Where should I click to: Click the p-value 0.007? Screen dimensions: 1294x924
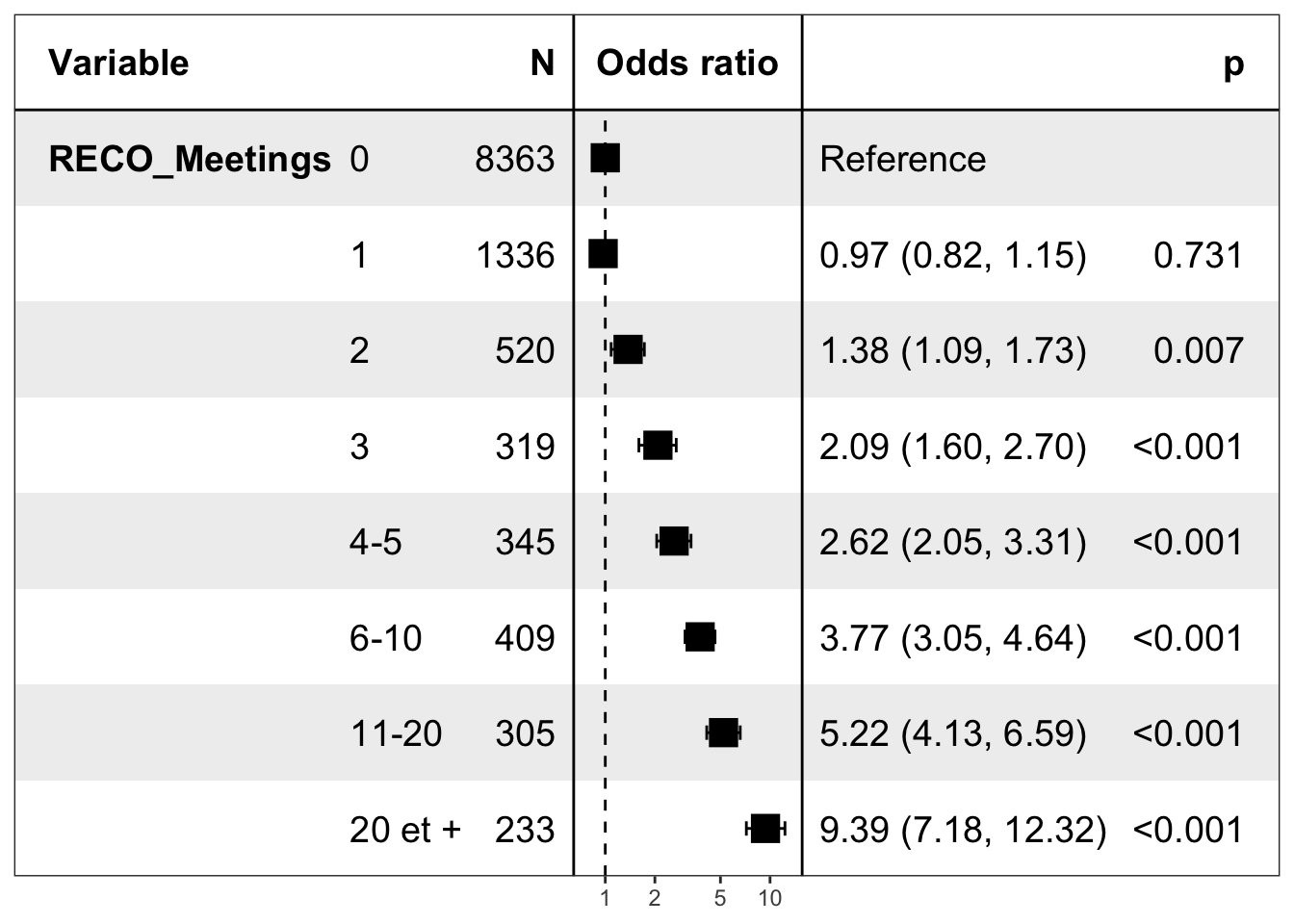coord(1198,350)
